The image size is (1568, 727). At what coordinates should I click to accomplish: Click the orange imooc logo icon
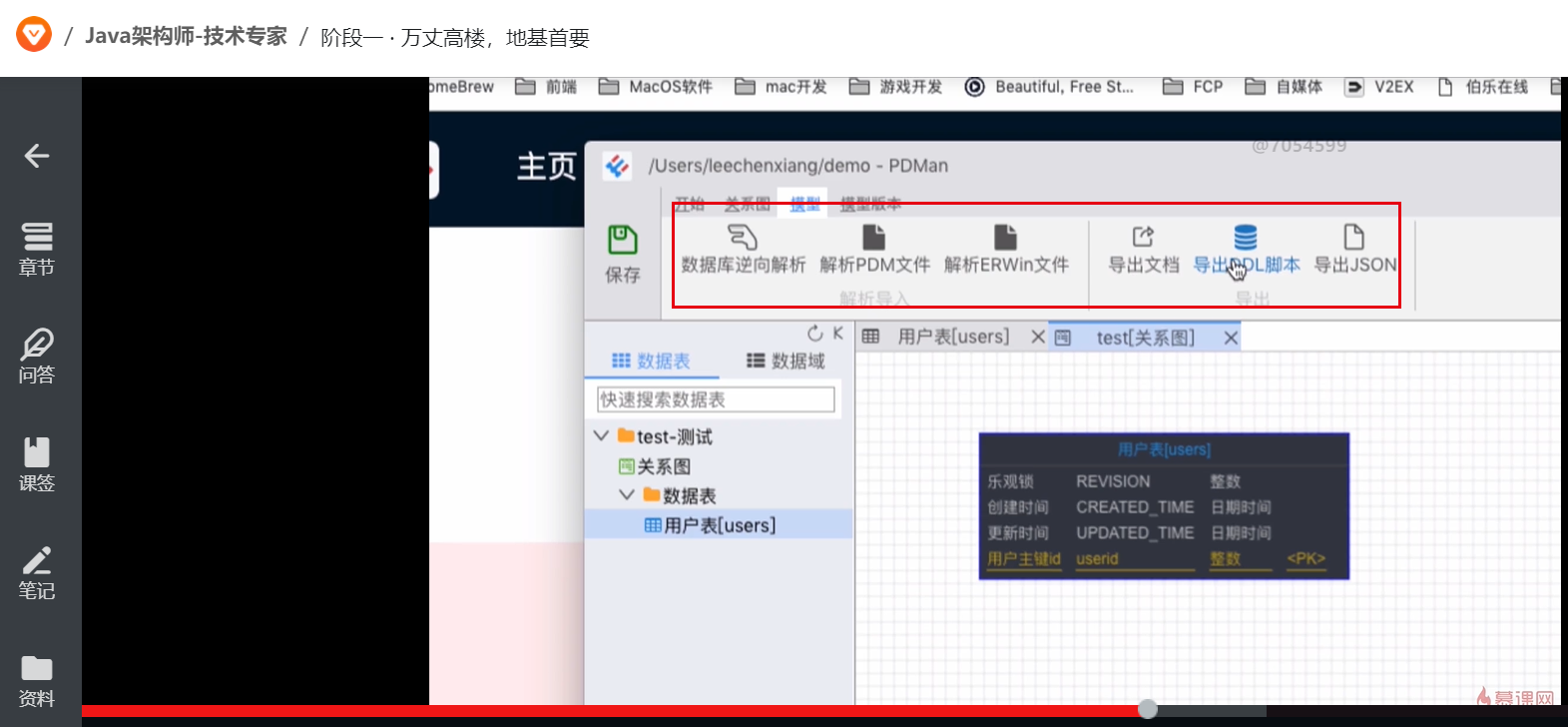[34, 35]
